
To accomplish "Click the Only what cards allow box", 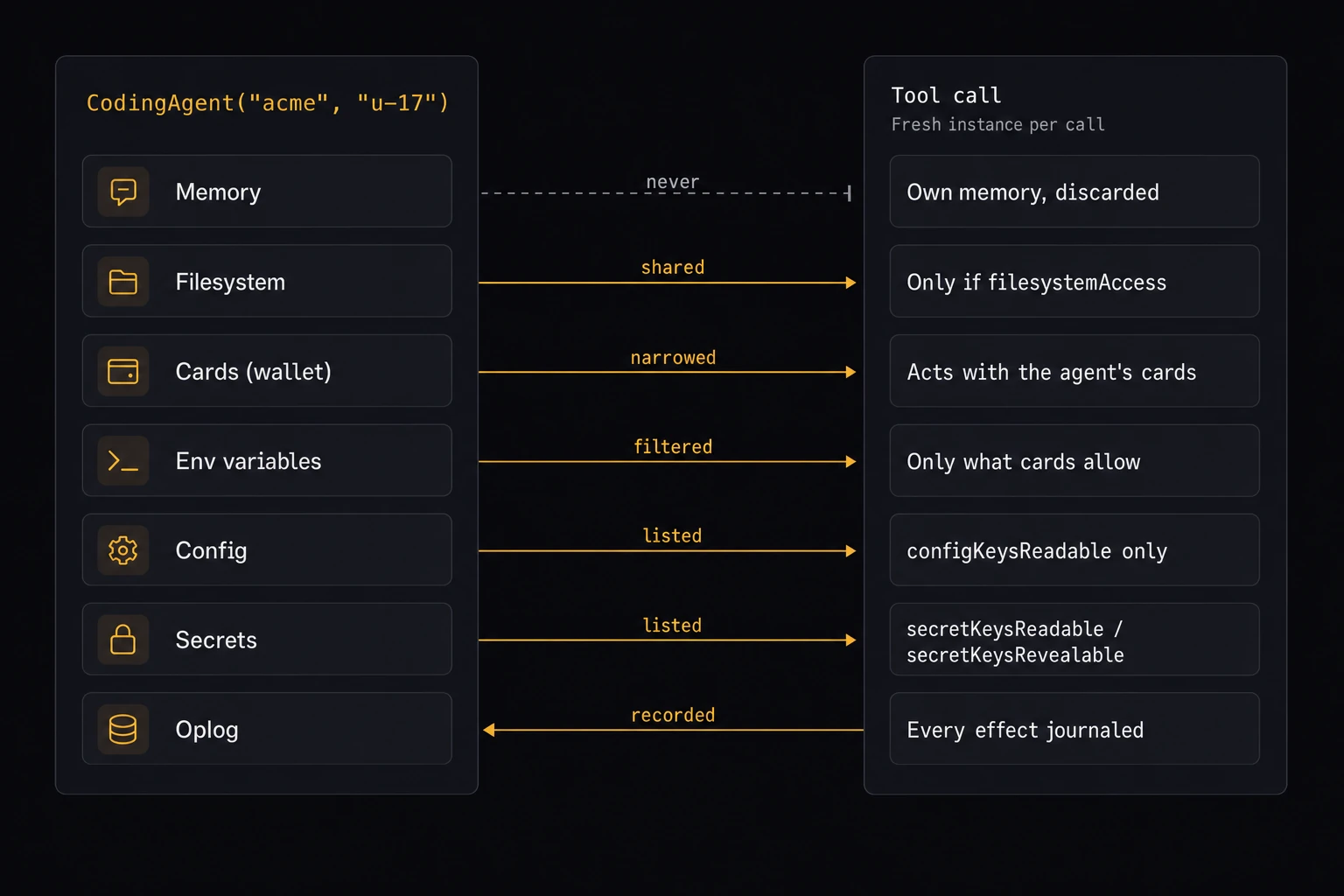I will click(x=1074, y=460).
